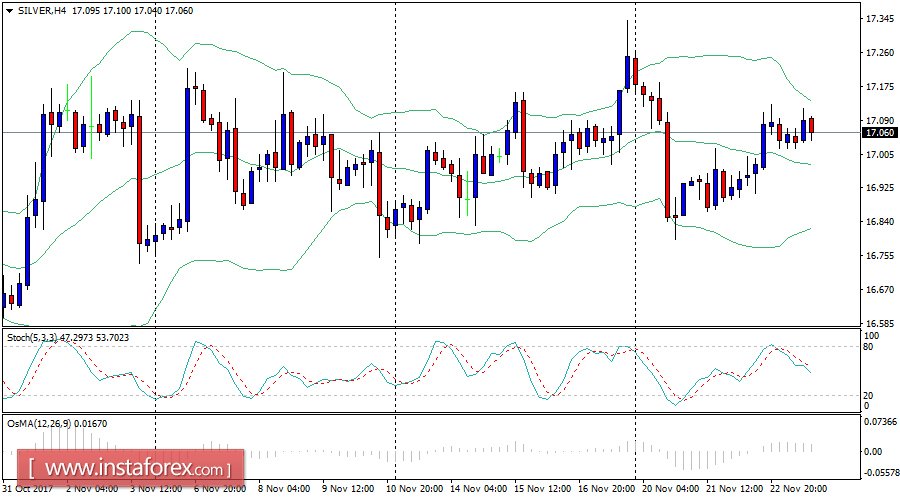
Task: Click the 22 Nov 20:00 time label
Action: click(x=798, y=489)
